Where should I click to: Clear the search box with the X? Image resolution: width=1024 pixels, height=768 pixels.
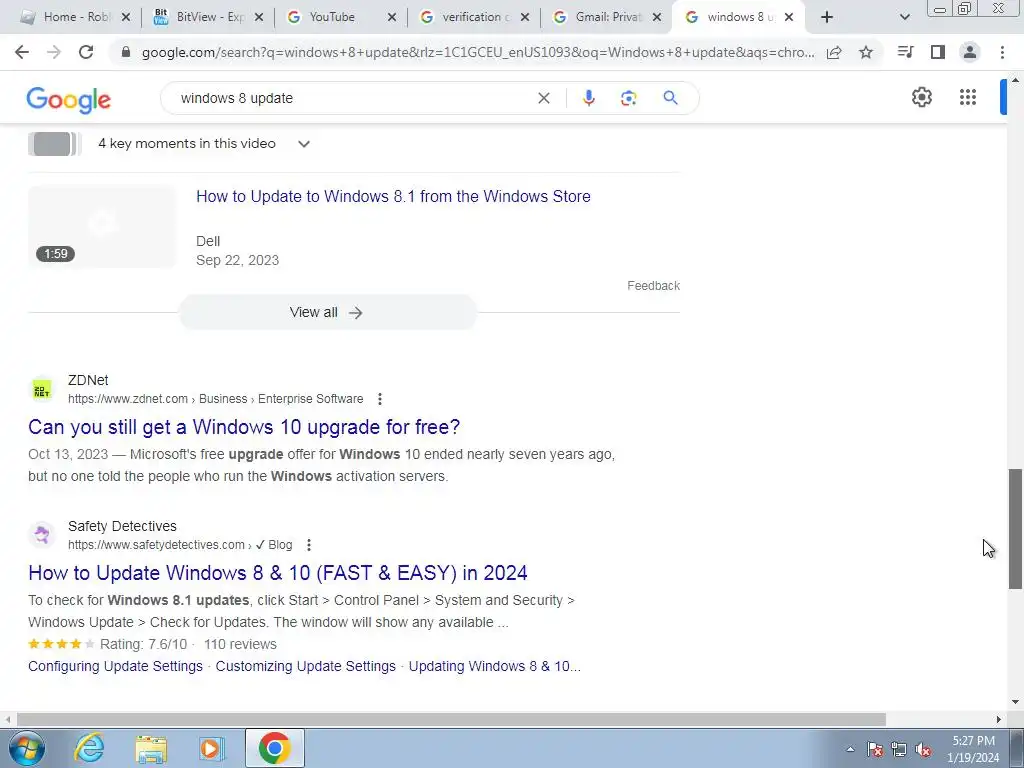[x=544, y=98]
